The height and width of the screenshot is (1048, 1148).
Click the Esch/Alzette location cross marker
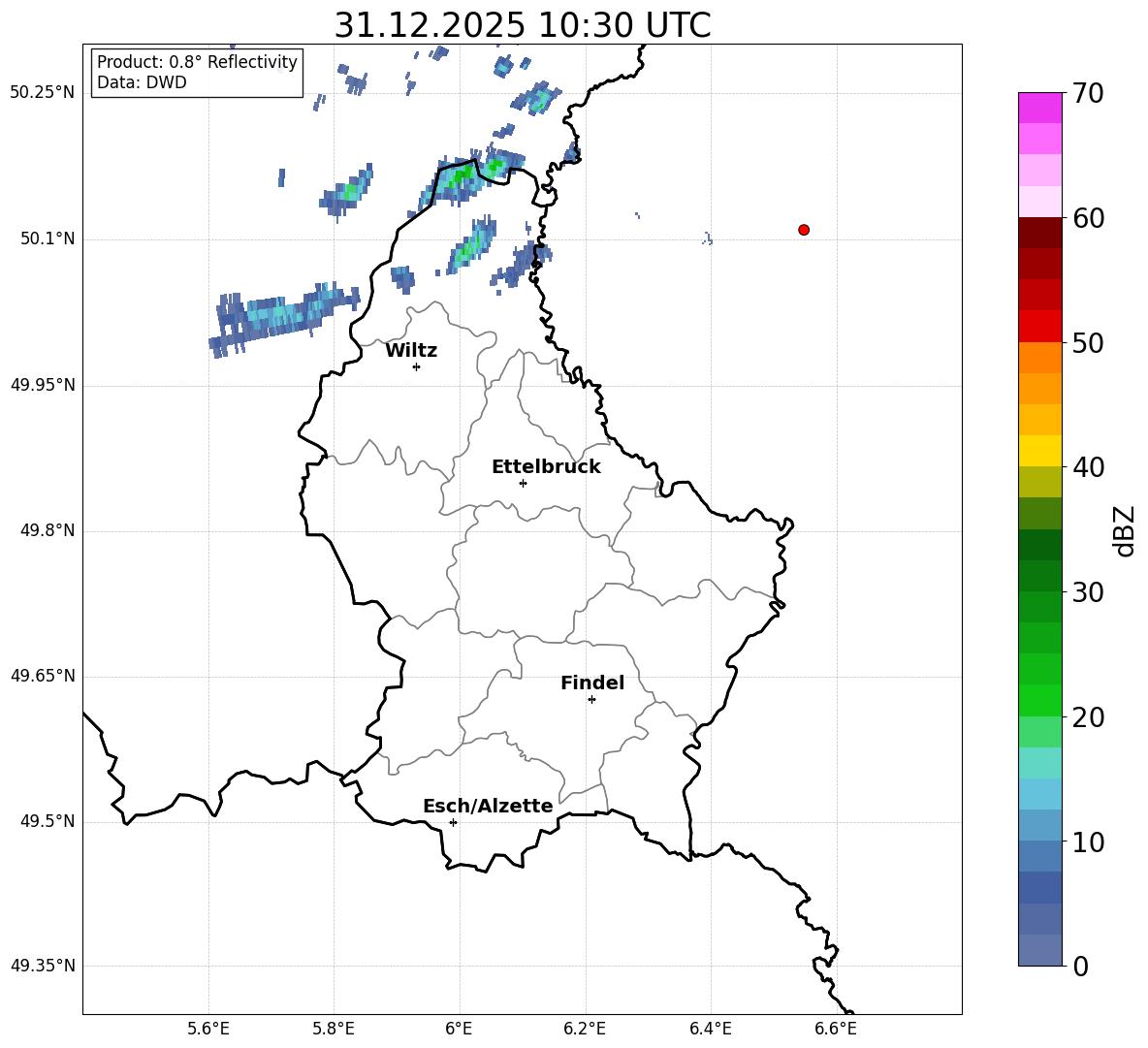coord(453,822)
